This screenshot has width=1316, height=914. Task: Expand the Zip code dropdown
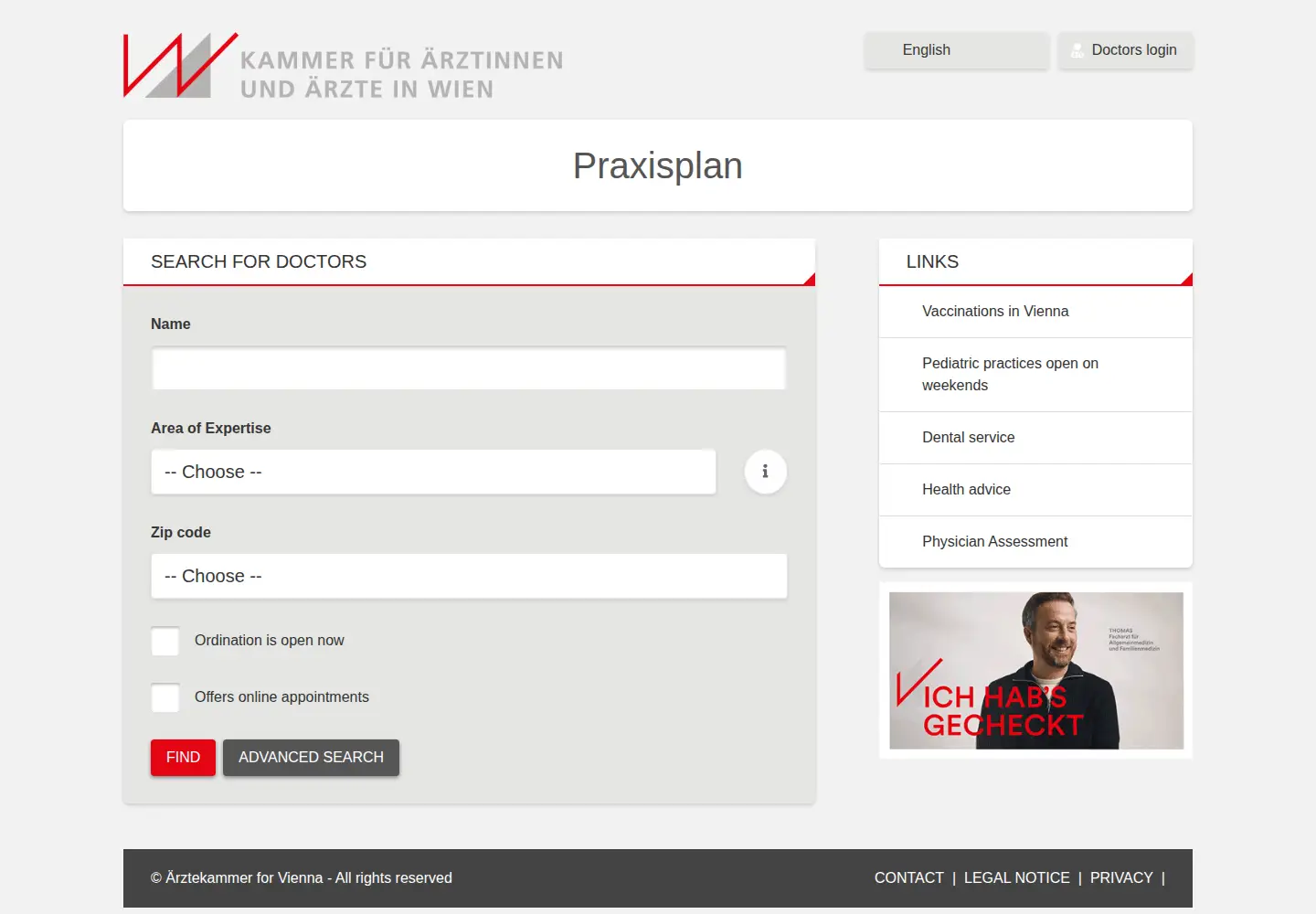(x=469, y=576)
